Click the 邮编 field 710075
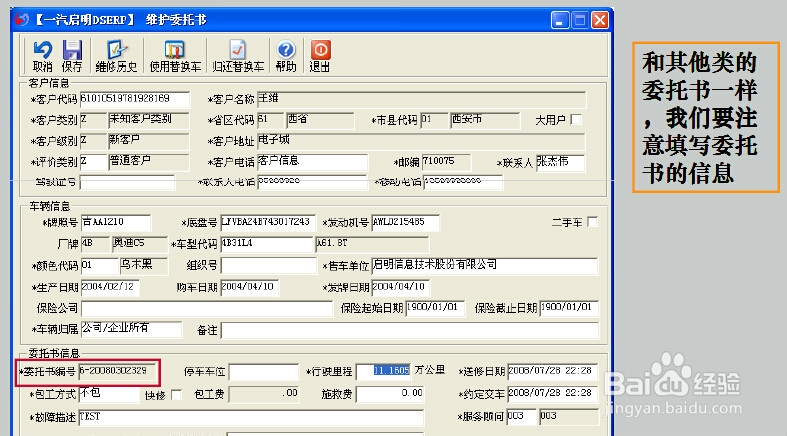 tap(446, 162)
